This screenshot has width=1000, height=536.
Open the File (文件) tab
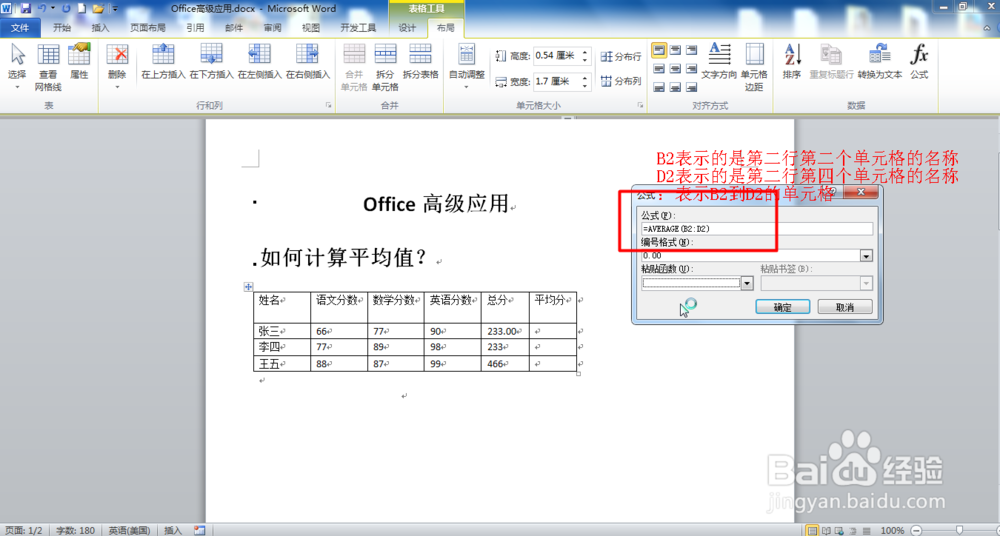pos(20,27)
